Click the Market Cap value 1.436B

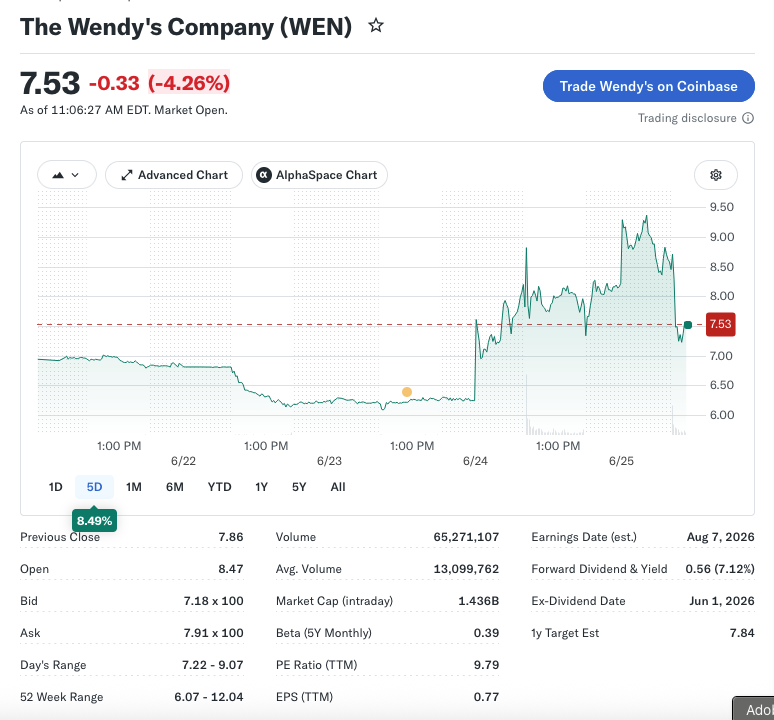478,601
